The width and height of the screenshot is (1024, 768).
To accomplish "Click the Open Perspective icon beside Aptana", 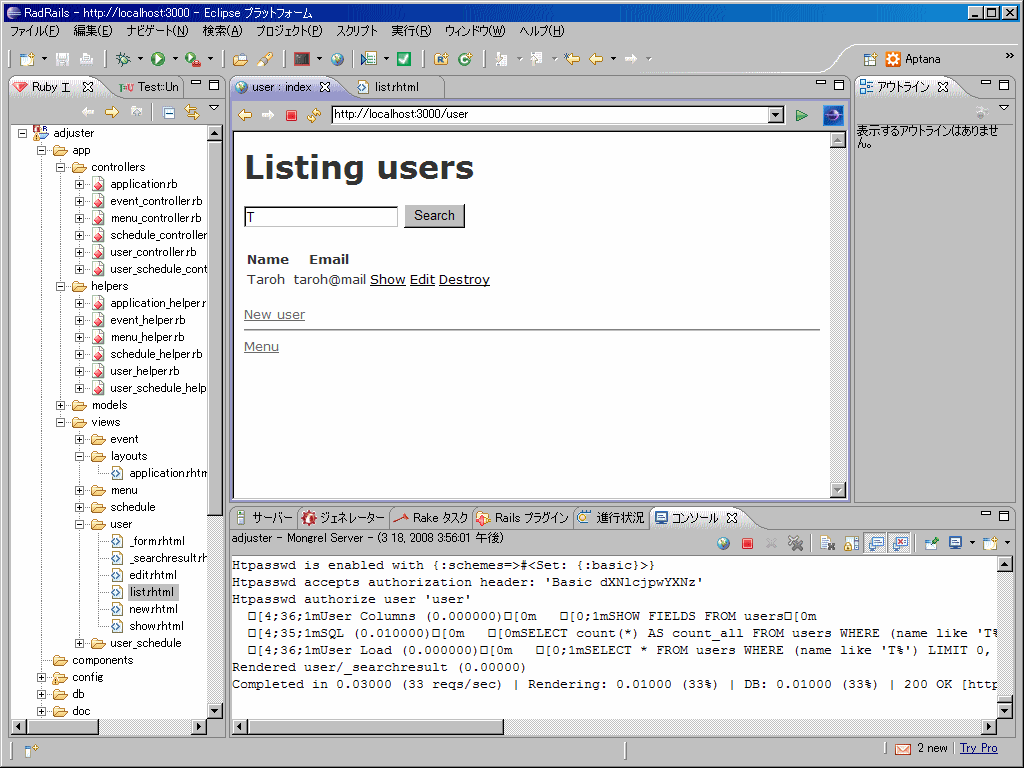I will coord(870,59).
